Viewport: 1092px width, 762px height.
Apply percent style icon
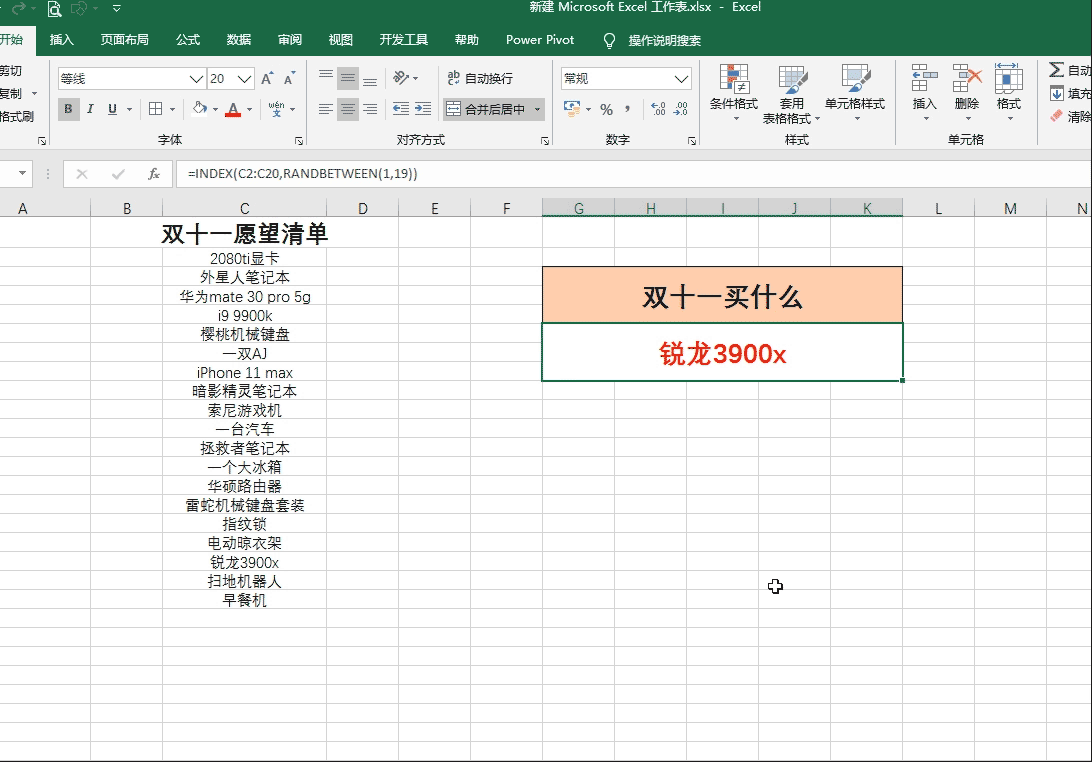pos(606,109)
